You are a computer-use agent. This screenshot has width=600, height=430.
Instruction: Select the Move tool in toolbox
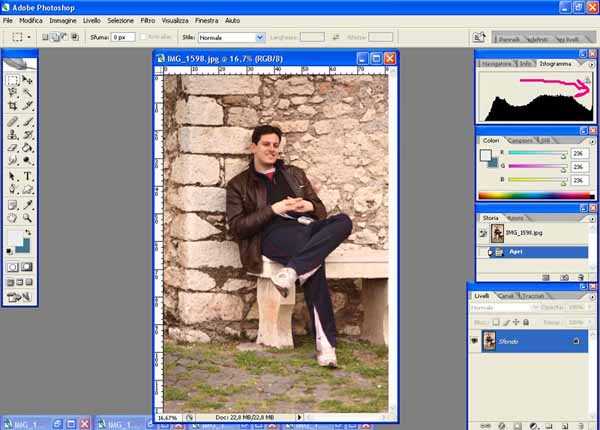pos(28,80)
